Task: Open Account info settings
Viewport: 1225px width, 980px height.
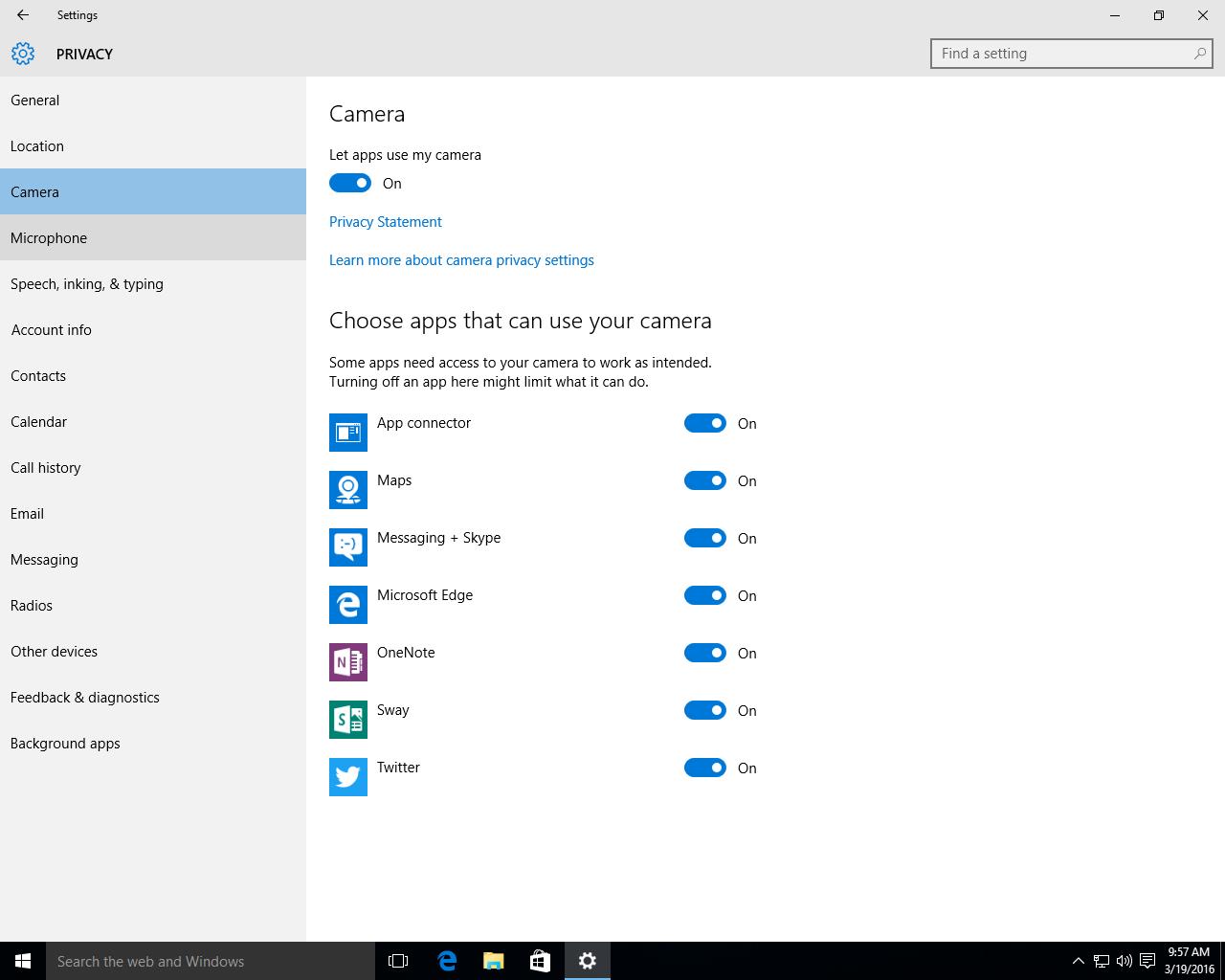Action: pyautogui.click(x=153, y=329)
